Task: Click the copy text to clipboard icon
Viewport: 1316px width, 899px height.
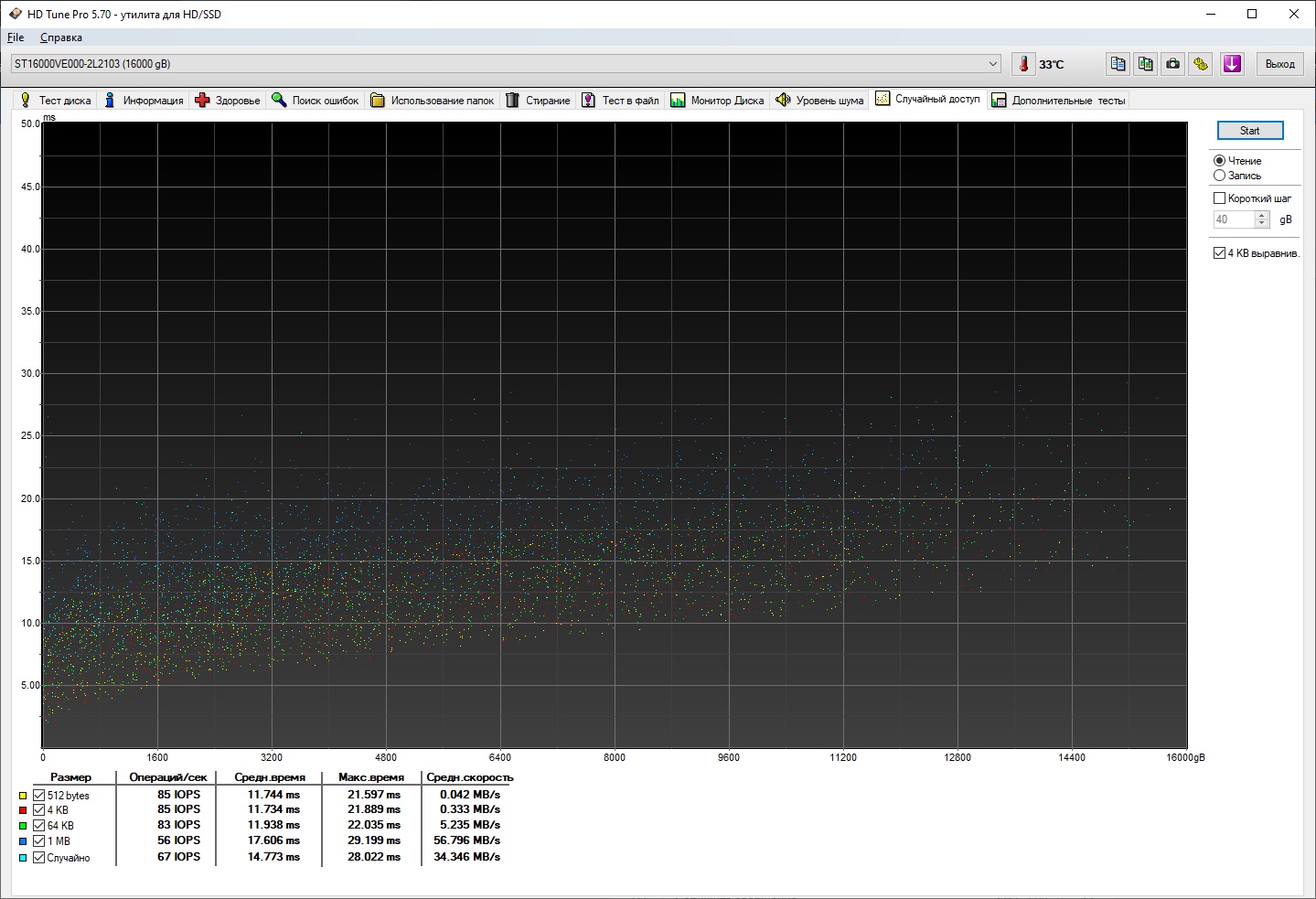Action: point(1118,64)
